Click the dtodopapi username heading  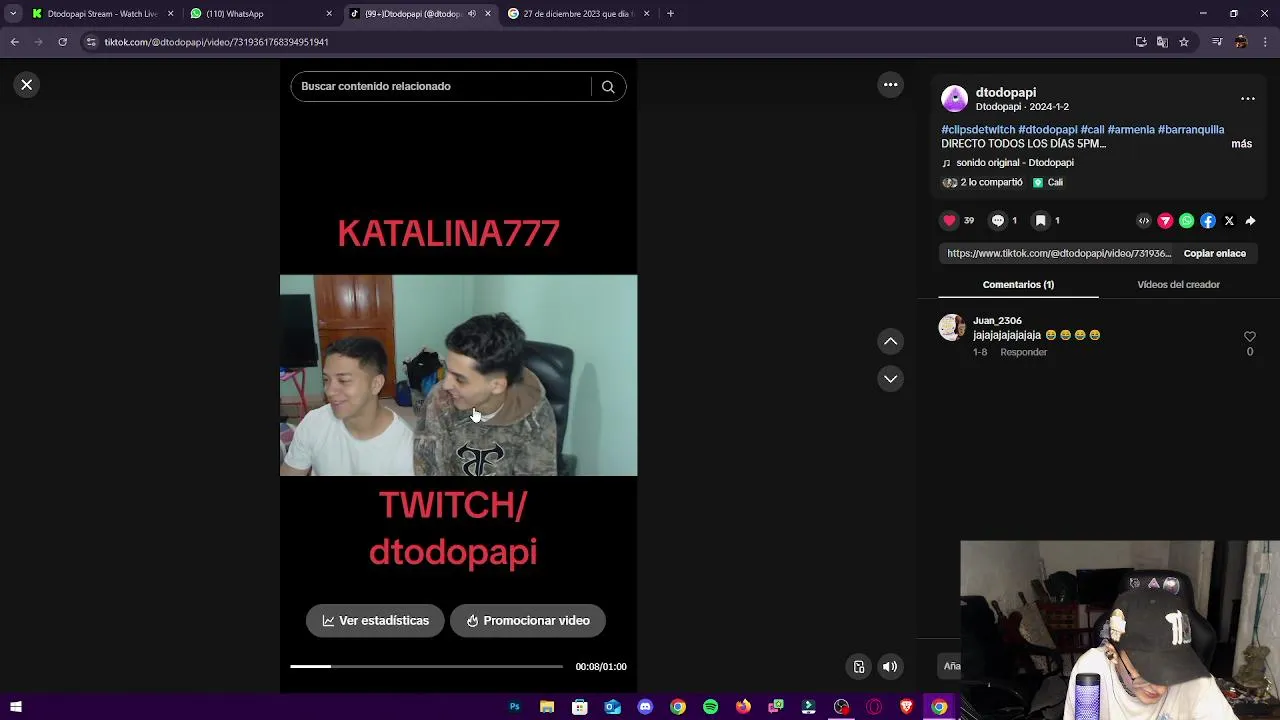[1005, 92]
